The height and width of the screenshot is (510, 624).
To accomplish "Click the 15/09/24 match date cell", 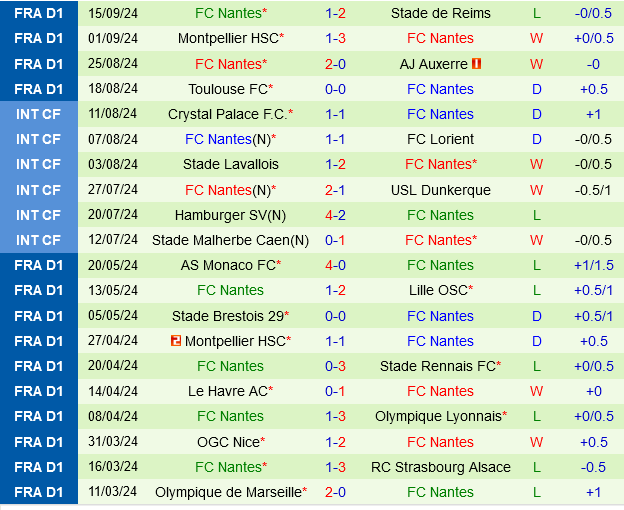I will 113,13.
